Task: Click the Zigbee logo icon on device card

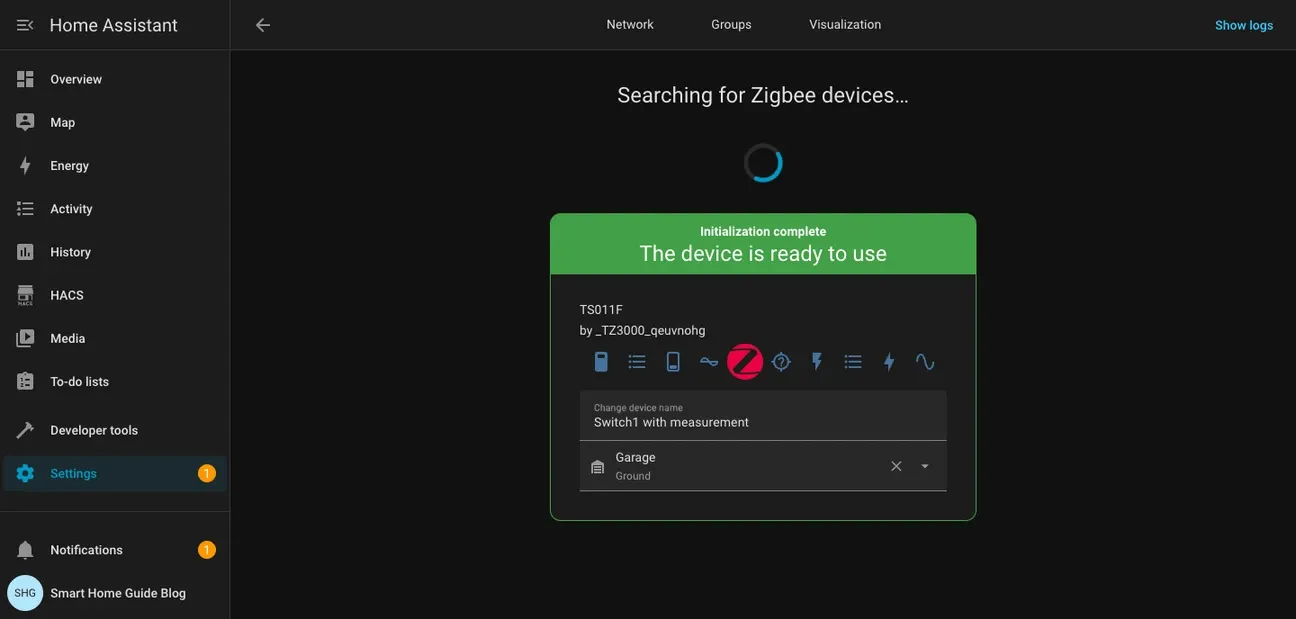Action: pyautogui.click(x=744, y=360)
